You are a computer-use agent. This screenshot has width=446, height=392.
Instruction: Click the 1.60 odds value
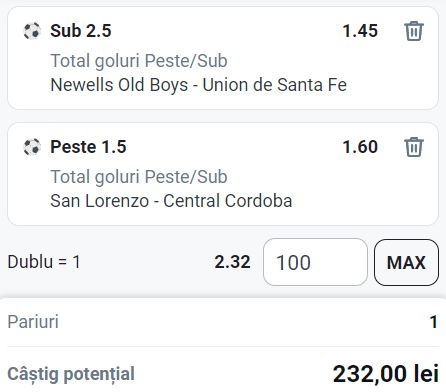tap(360, 147)
